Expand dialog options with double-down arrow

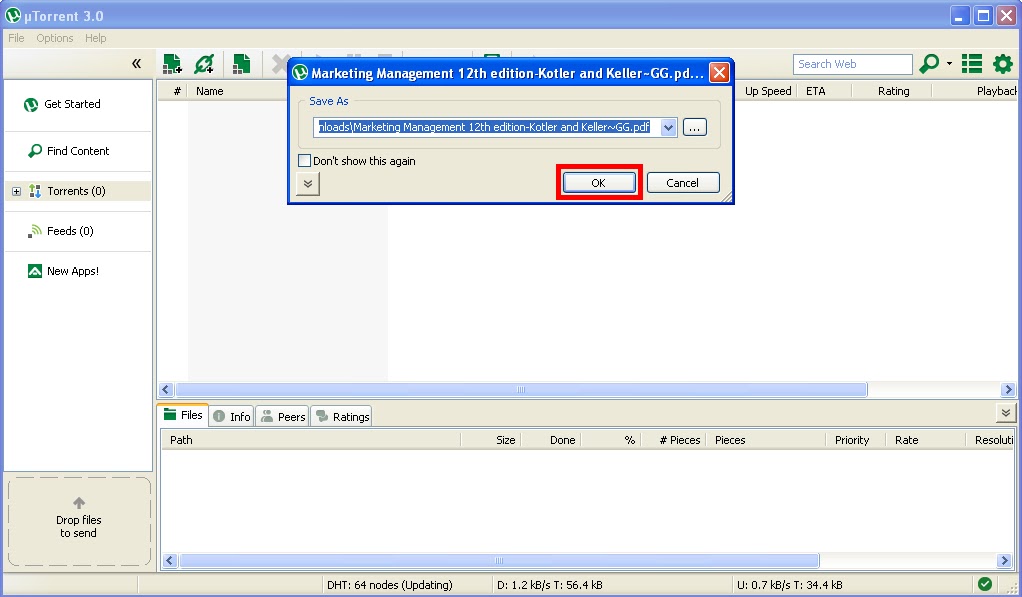(308, 184)
